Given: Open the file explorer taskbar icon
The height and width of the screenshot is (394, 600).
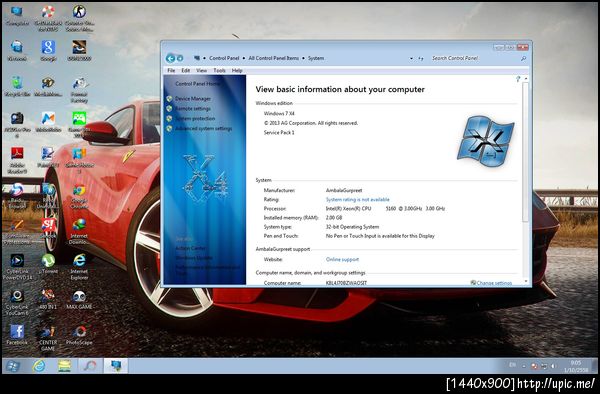Looking at the screenshot, I should click(64, 366).
